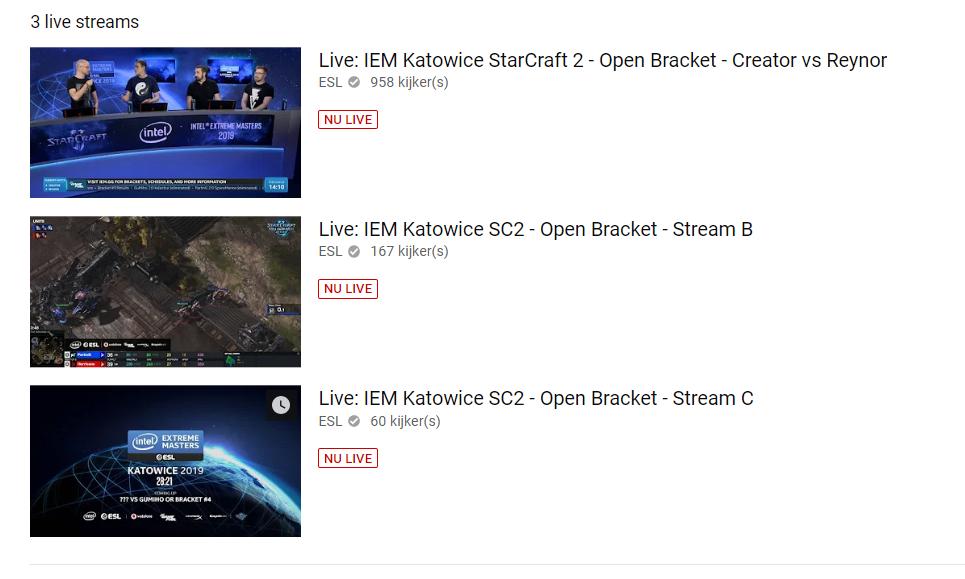
Task: Open the Stream C Katowice 2019 thumbnail
Action: pos(166,461)
